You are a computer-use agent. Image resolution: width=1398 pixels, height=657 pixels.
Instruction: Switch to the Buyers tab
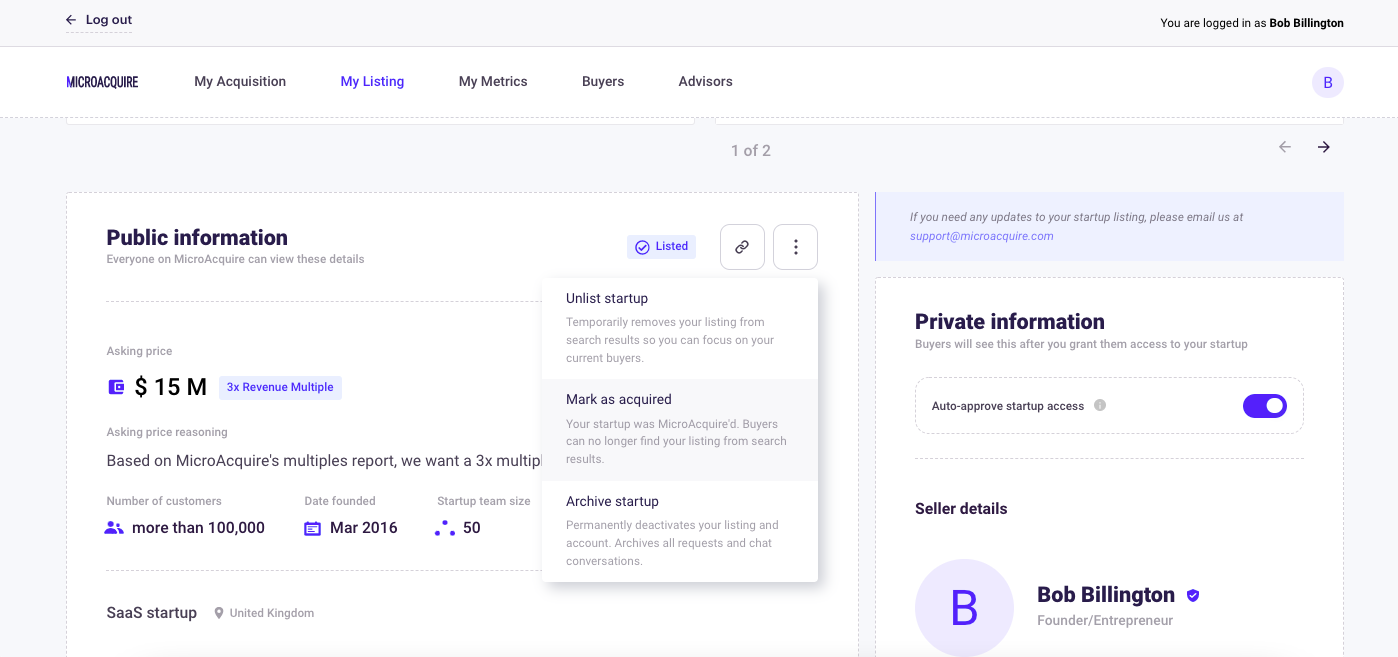[x=603, y=82]
